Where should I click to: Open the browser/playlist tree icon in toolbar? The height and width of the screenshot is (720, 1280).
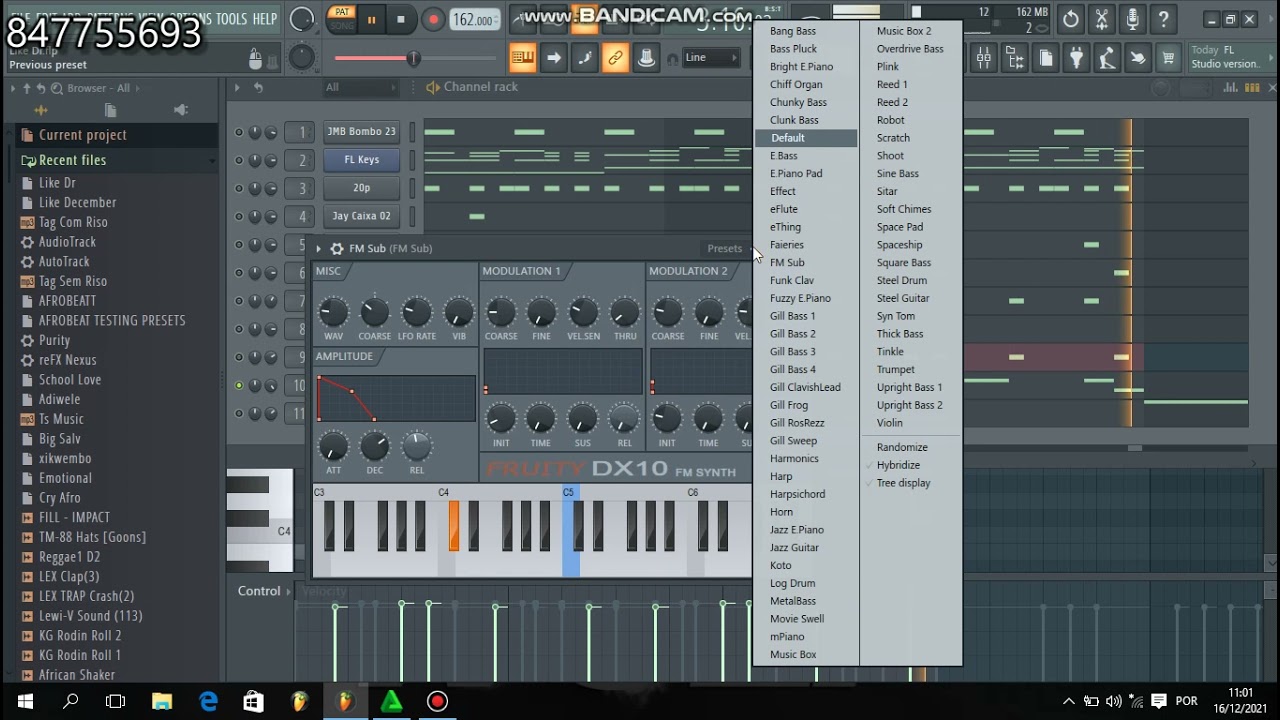point(1015,58)
